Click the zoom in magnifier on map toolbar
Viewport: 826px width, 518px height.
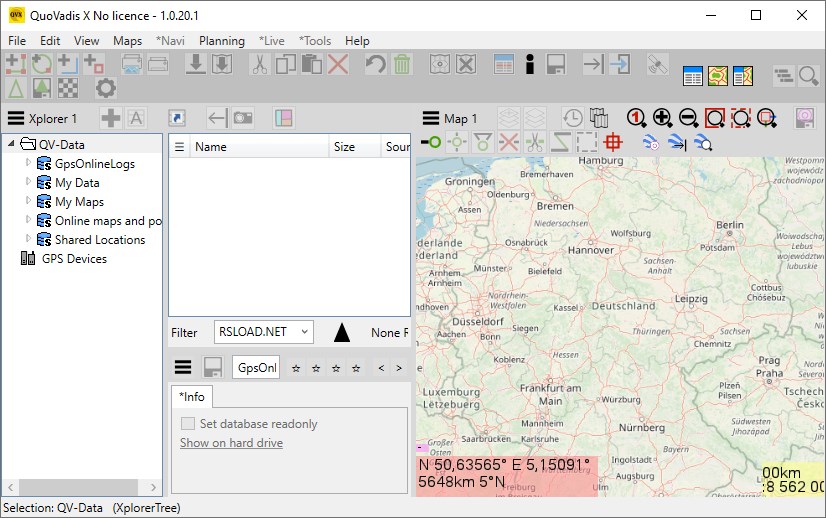click(x=662, y=118)
